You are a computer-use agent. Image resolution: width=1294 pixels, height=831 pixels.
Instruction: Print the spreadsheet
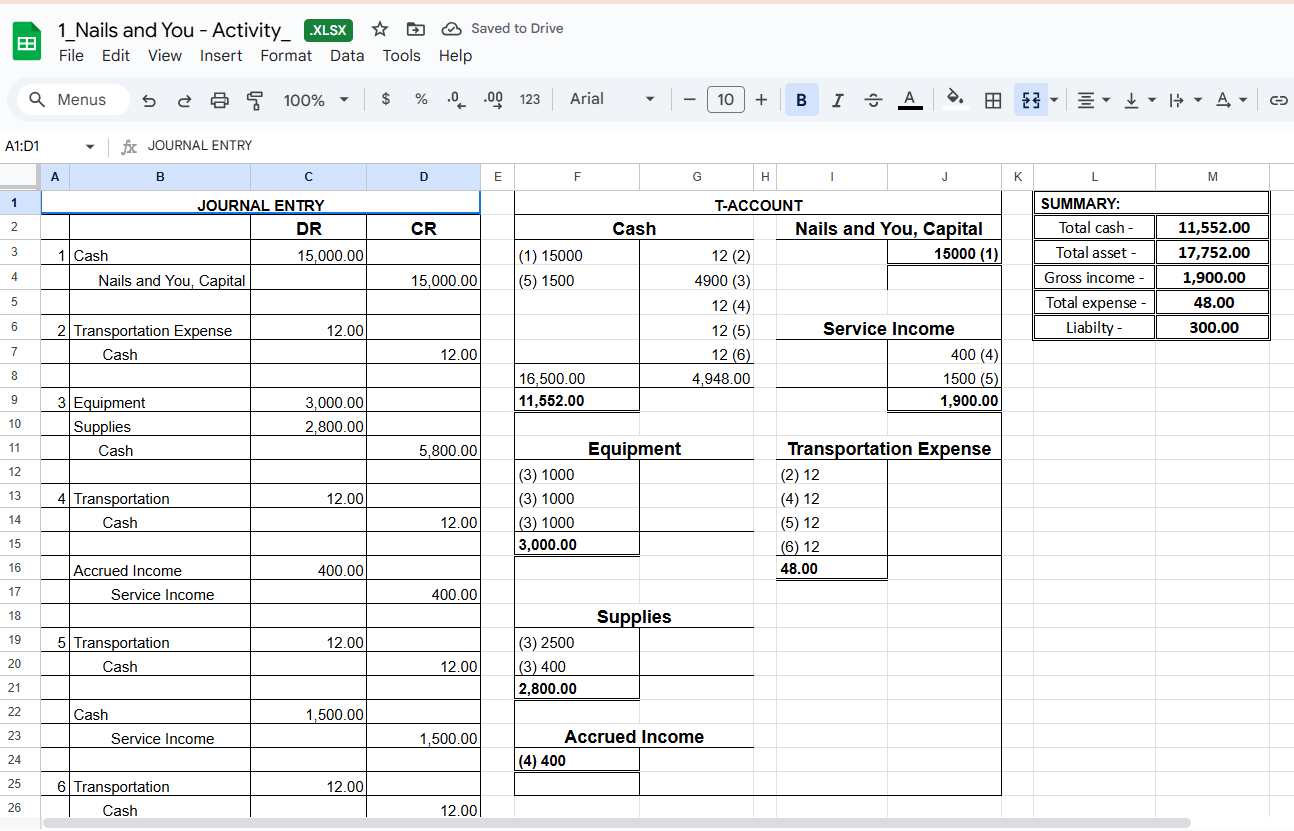220,100
